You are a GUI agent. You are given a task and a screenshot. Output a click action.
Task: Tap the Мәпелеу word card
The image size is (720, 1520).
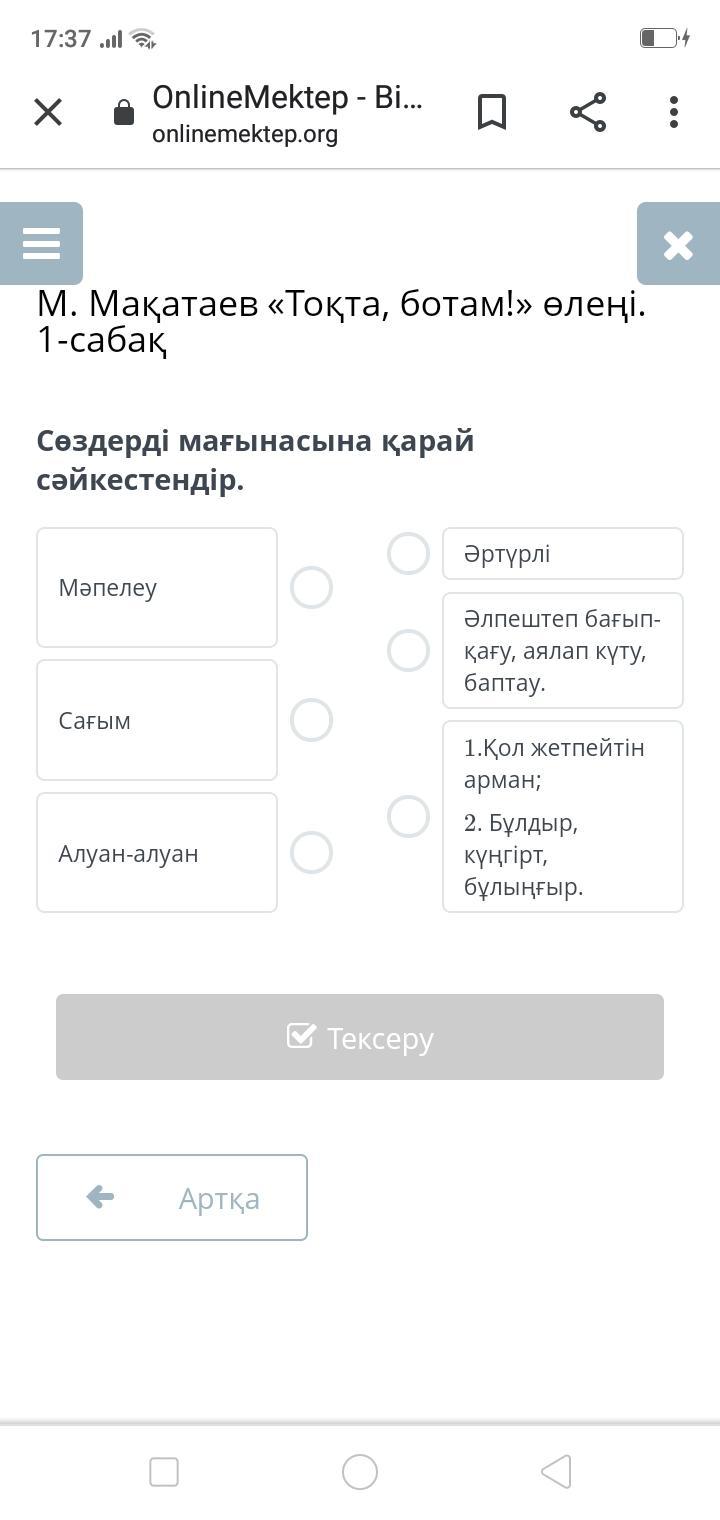pyautogui.click(x=157, y=588)
